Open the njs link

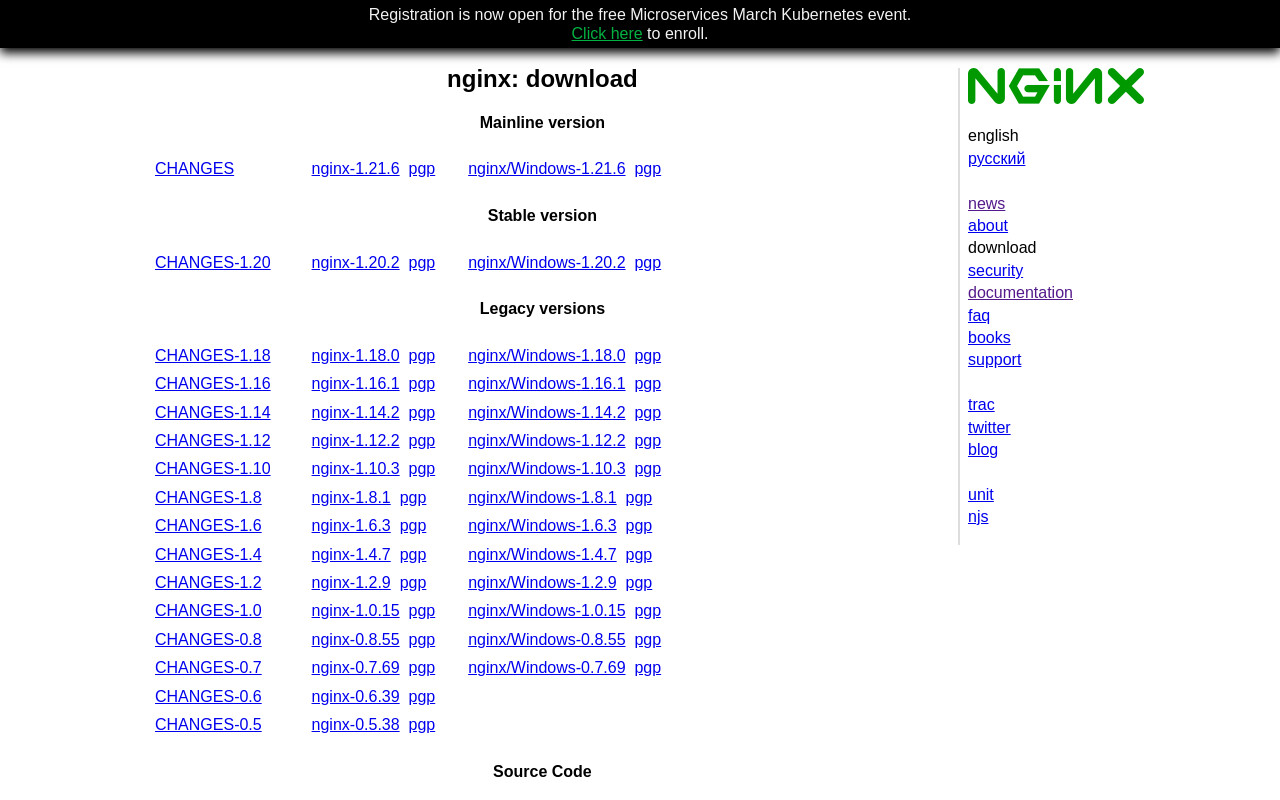pyautogui.click(x=978, y=517)
